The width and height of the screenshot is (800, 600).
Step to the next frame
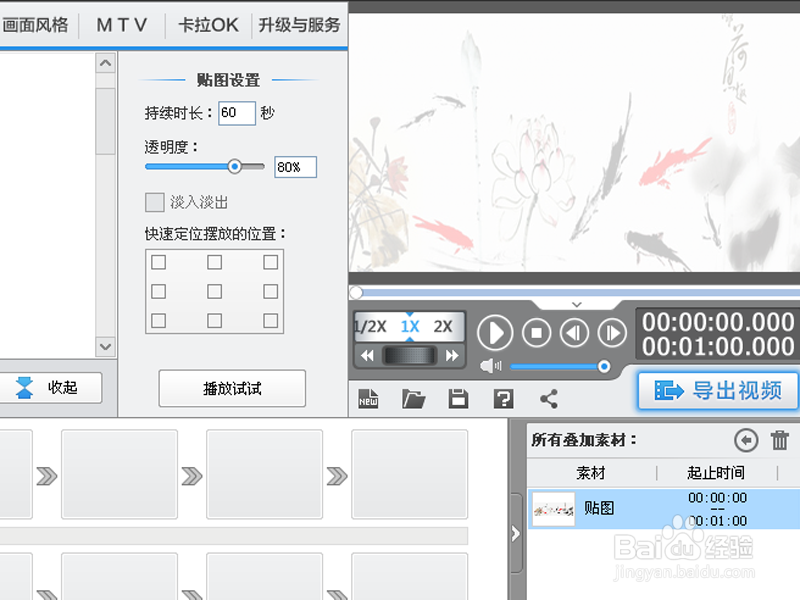(x=612, y=333)
